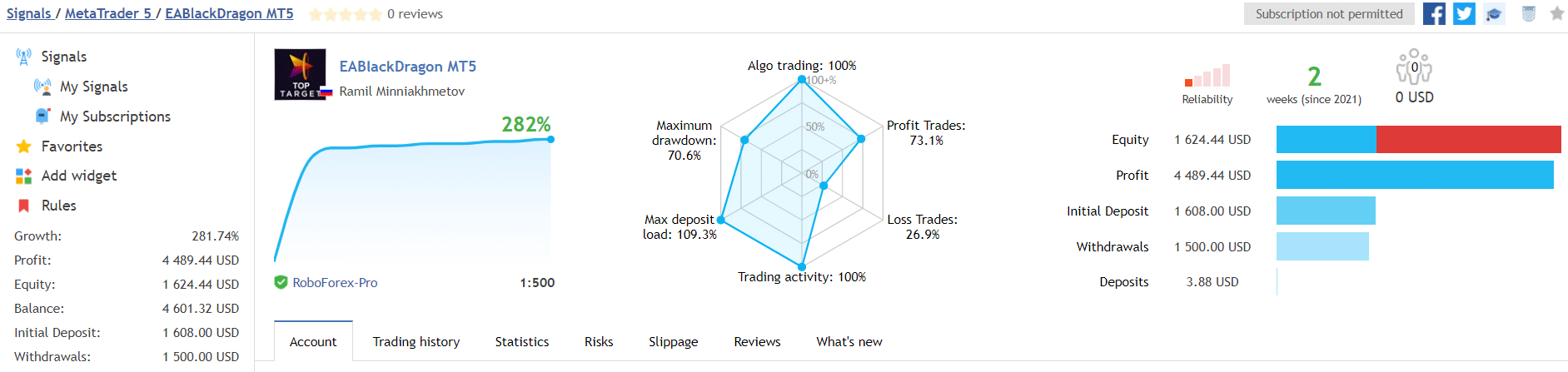The height and width of the screenshot is (372, 1568).
Task: Open Rules from the sidebar
Action: pos(58,206)
